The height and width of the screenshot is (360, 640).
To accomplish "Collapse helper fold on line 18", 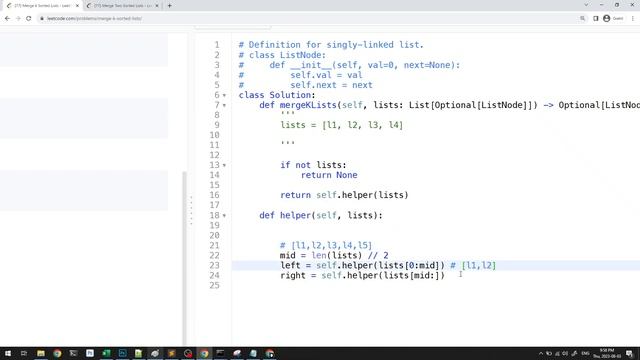I will point(224,216).
